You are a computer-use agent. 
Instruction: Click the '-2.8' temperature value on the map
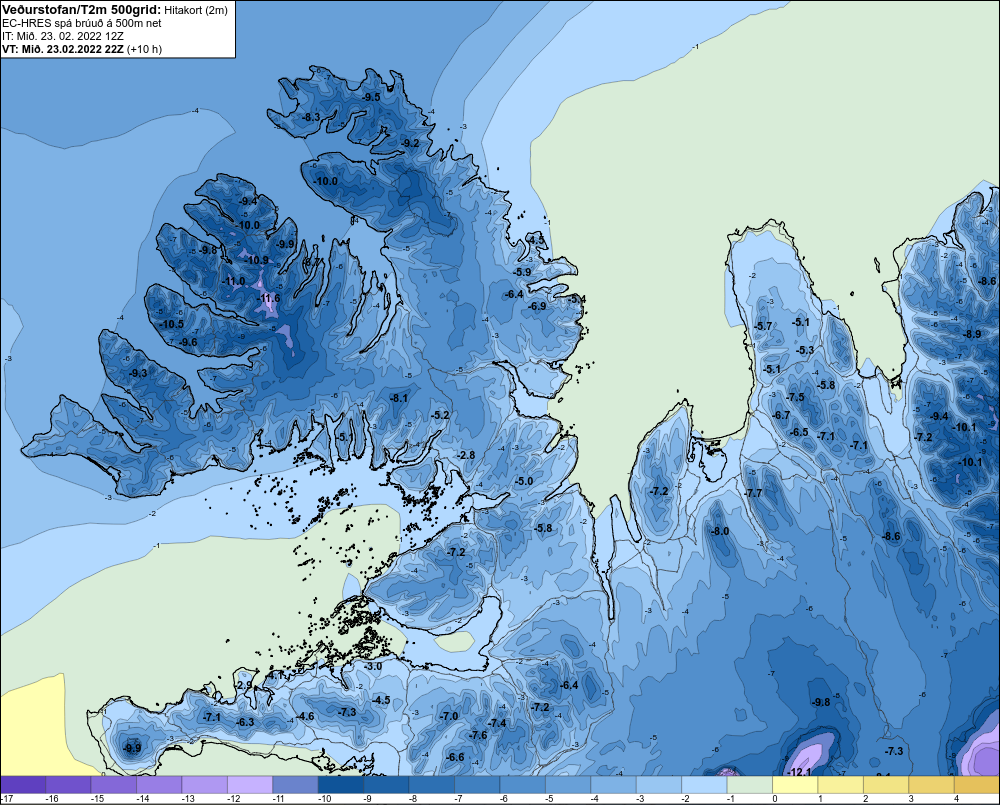[x=467, y=455]
